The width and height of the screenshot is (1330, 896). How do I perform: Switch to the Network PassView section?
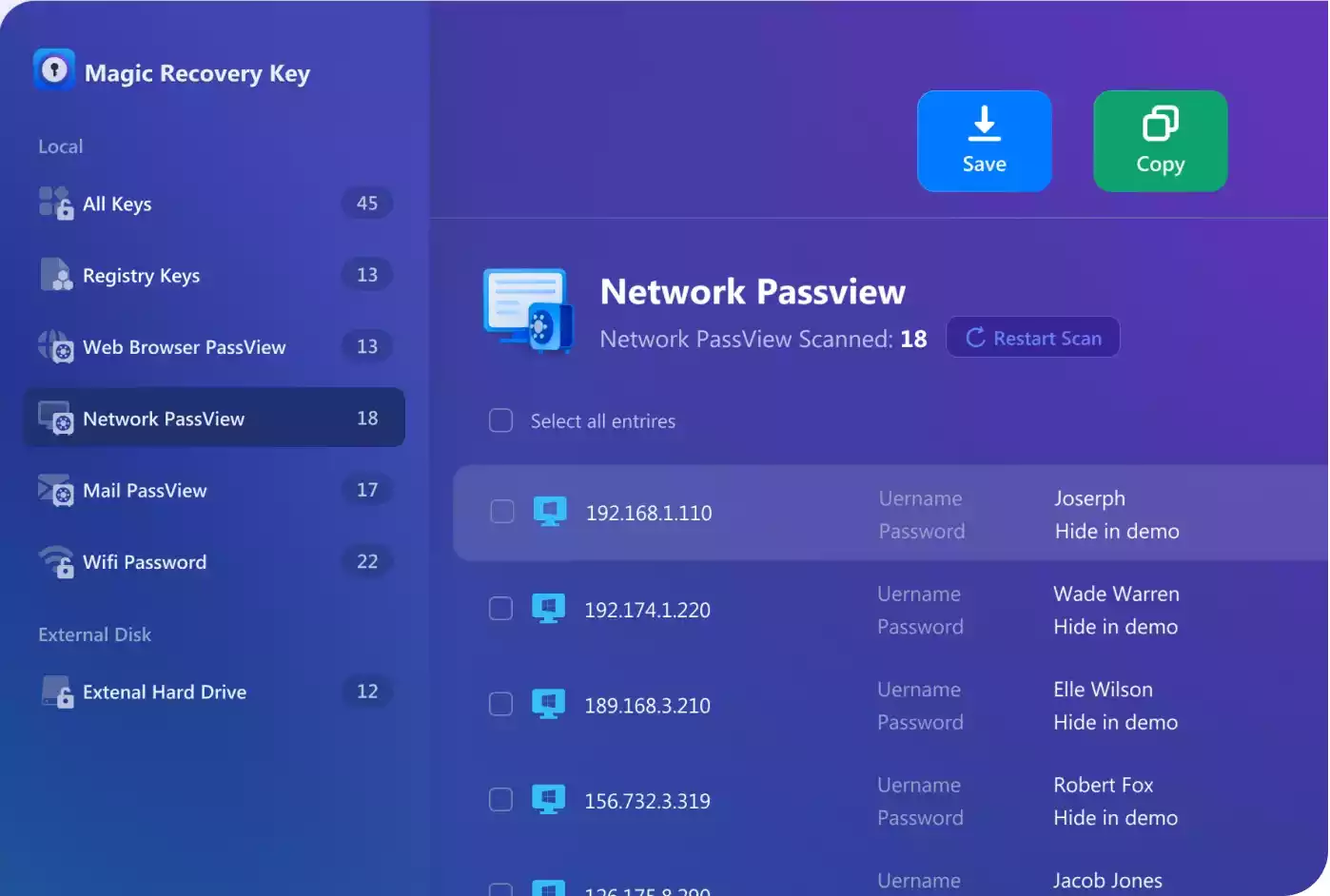214,418
